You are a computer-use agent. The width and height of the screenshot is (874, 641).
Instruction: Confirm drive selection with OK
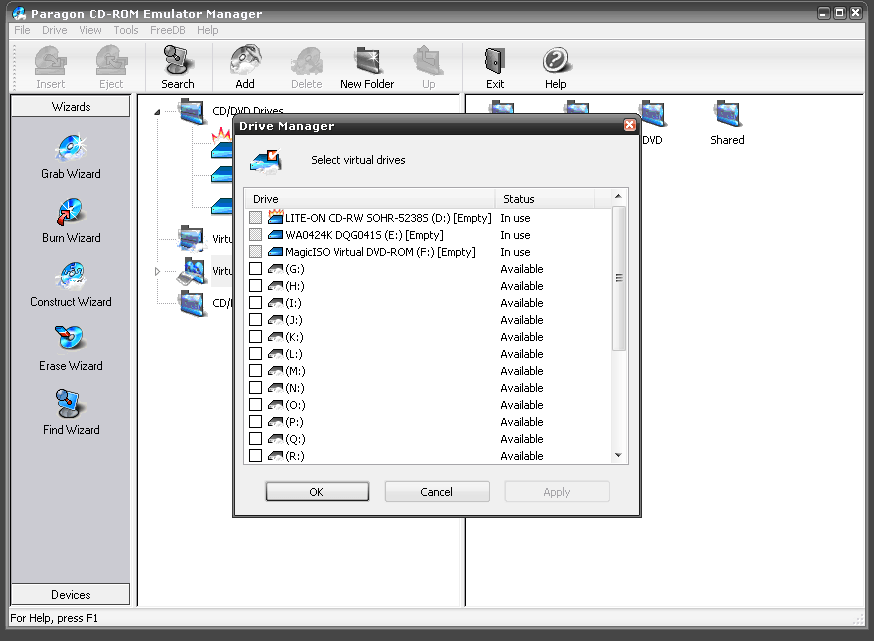click(317, 491)
